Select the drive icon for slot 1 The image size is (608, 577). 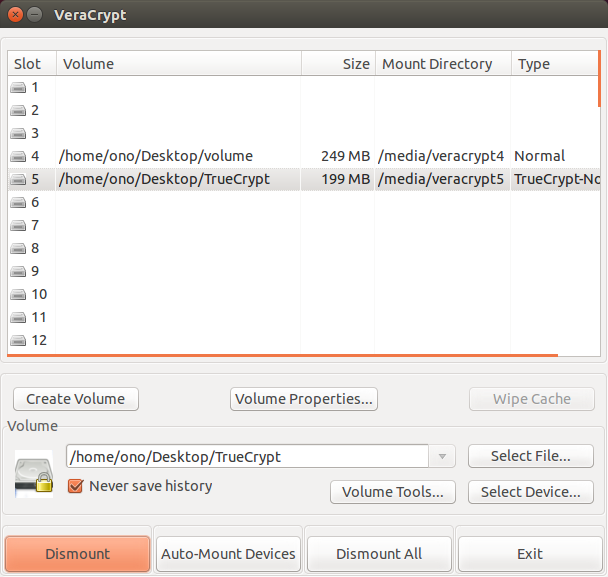click(18, 88)
